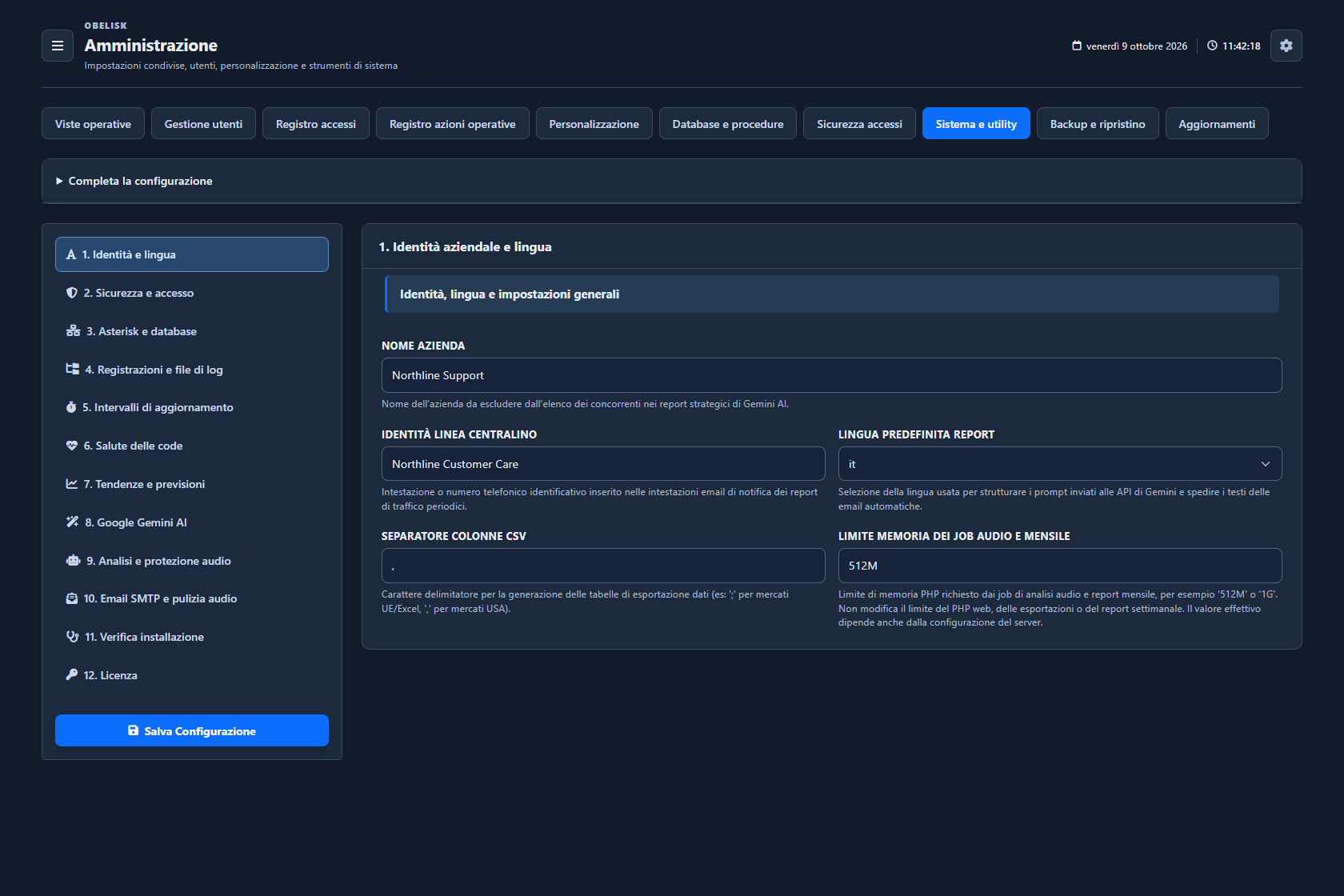Click the chart icon for Tendenze e previsioni
Viewport: 1344px width, 896px height.
(x=72, y=484)
